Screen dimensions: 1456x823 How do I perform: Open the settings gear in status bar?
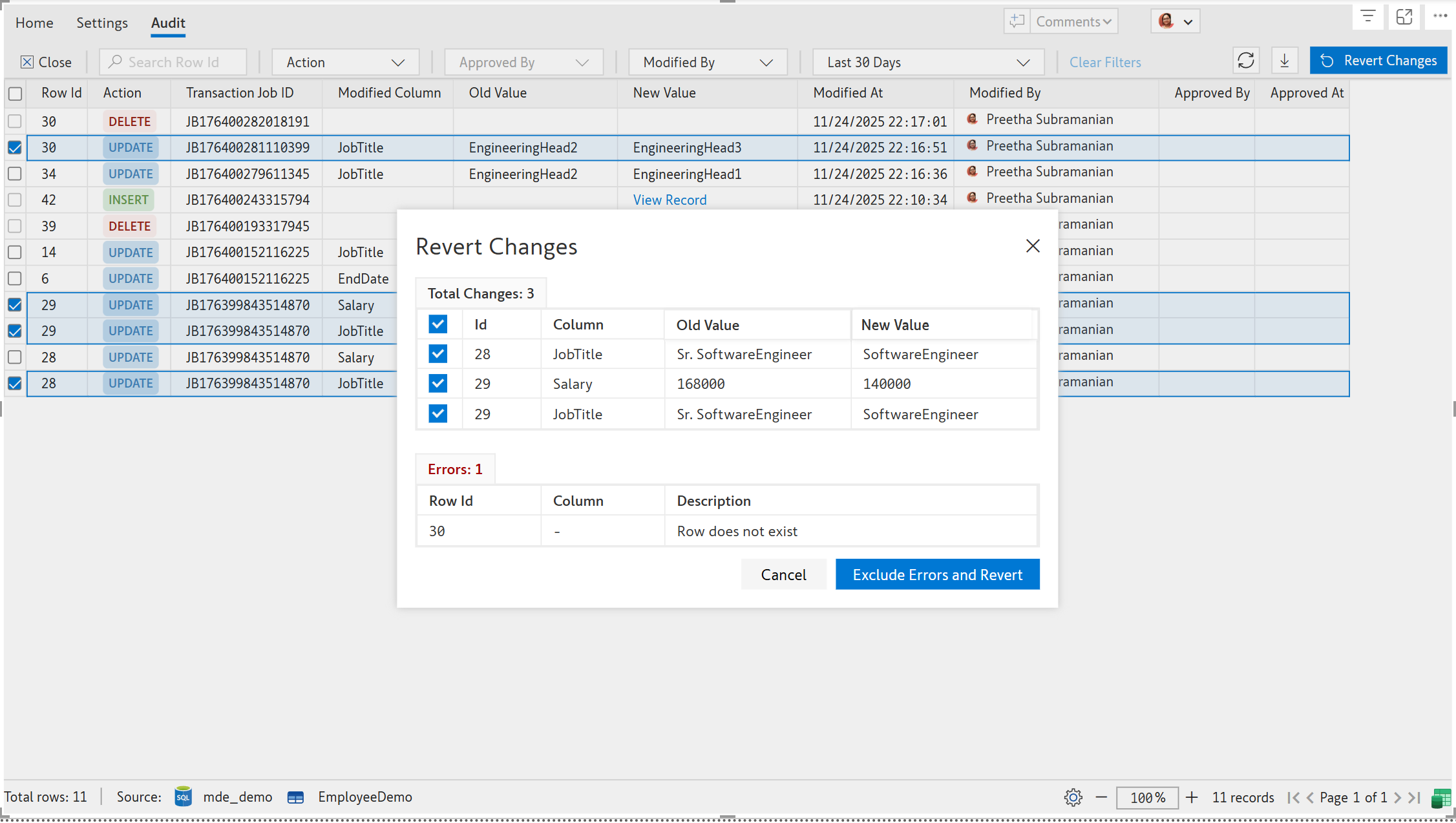(1073, 797)
